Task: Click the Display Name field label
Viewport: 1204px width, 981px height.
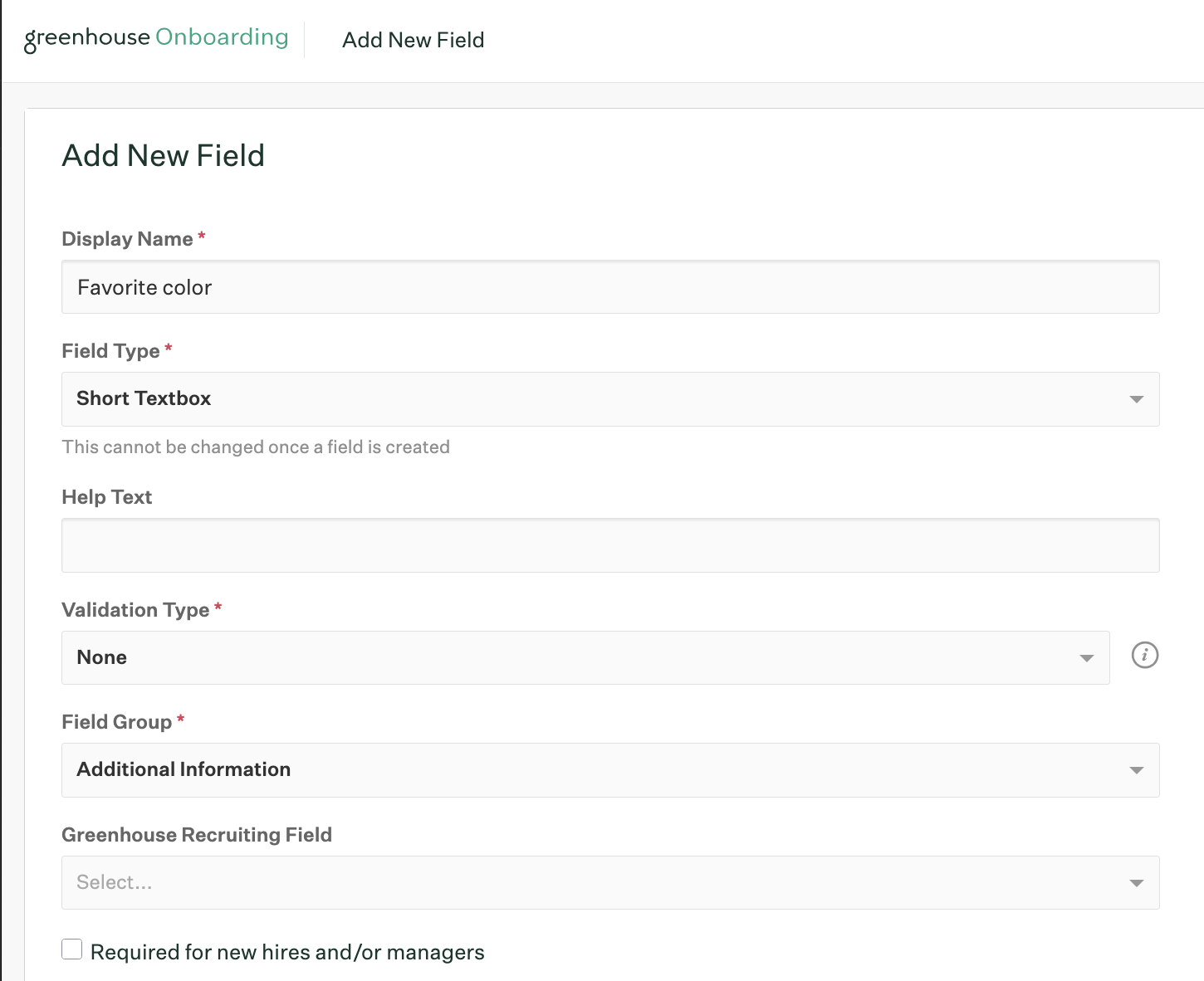Action: [127, 239]
